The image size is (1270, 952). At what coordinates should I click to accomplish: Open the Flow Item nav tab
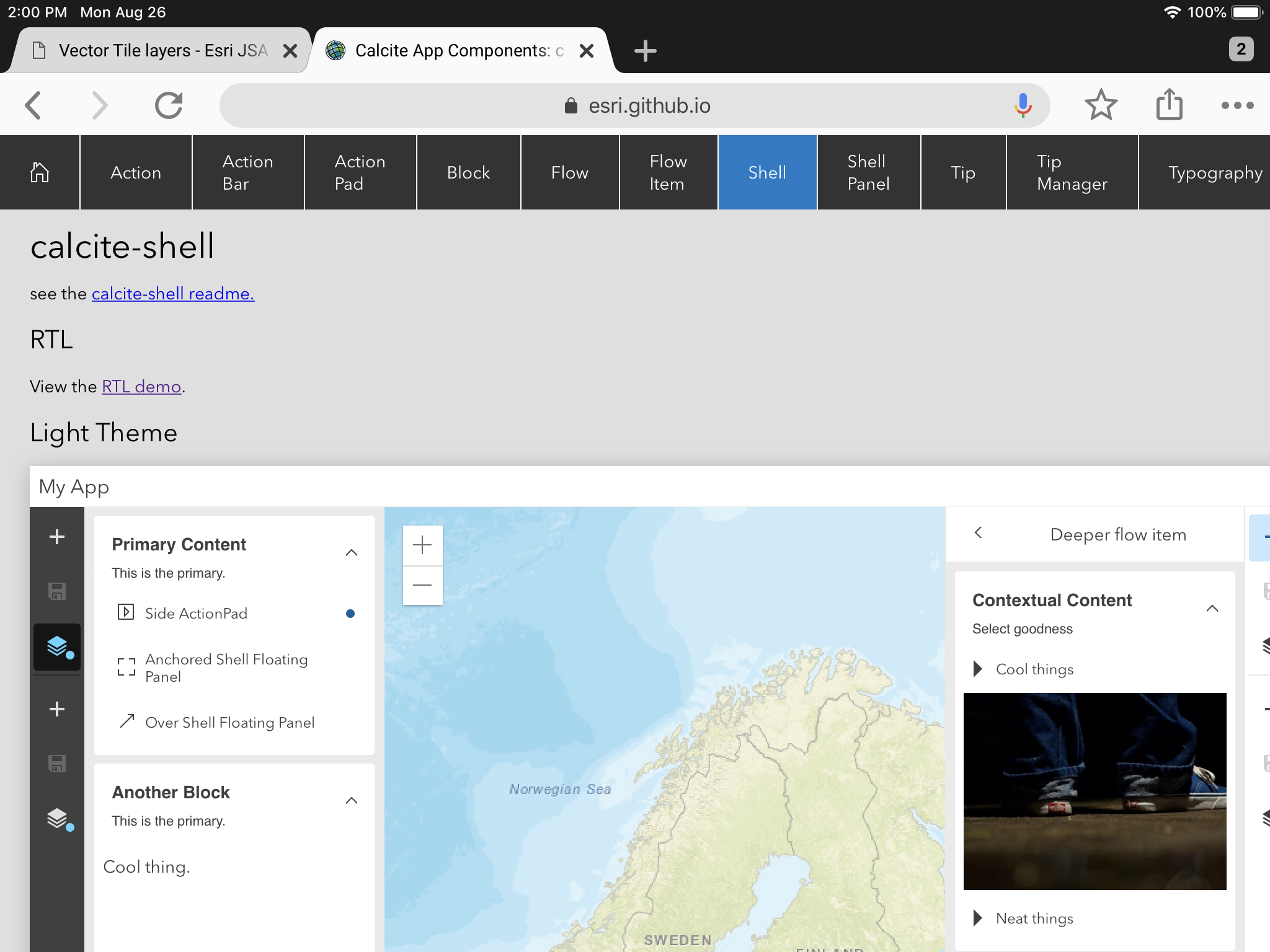(x=668, y=172)
